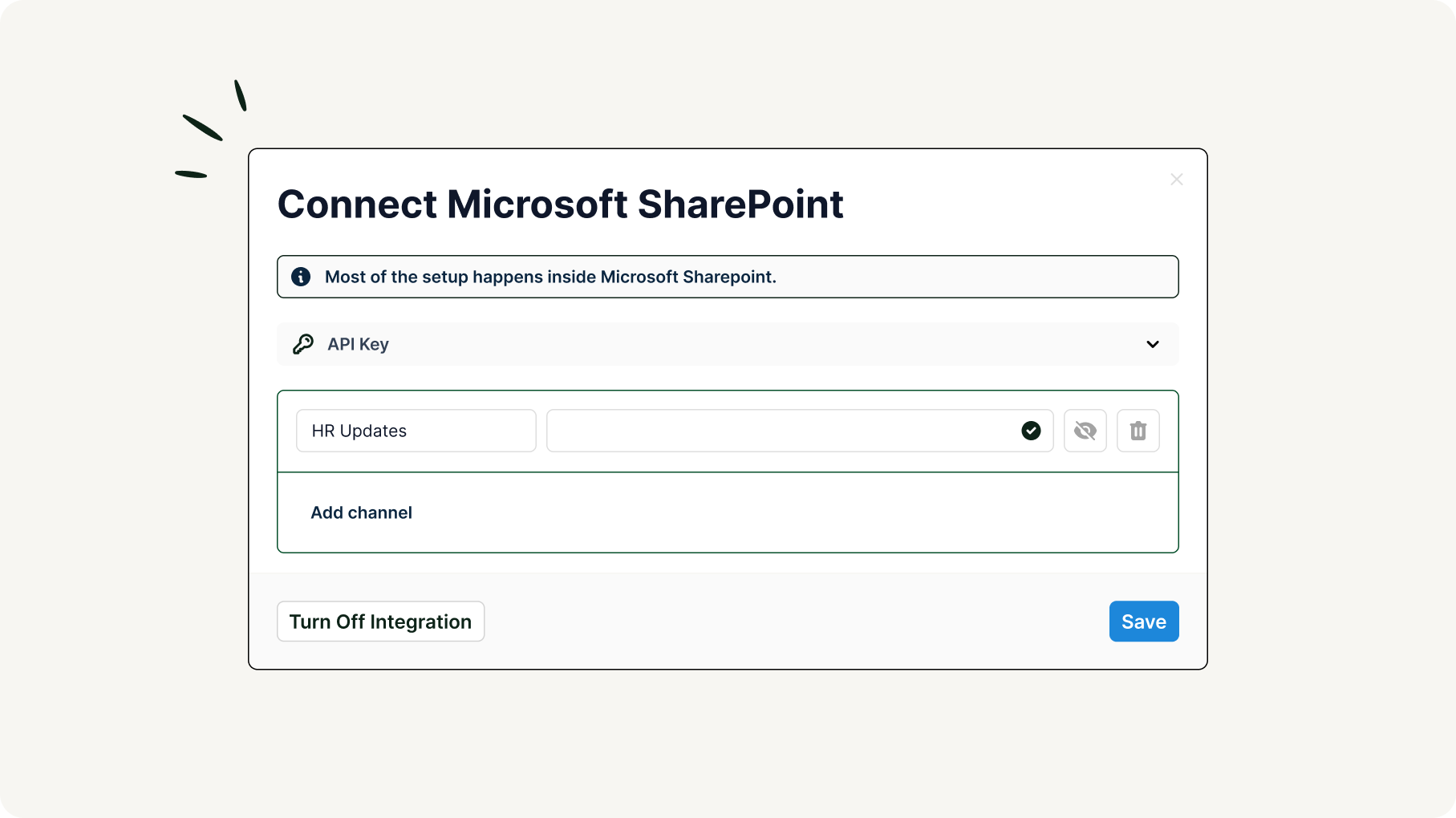Viewport: 1456px width, 818px height.
Task: Click Turn Off Integration button
Action: pos(381,622)
